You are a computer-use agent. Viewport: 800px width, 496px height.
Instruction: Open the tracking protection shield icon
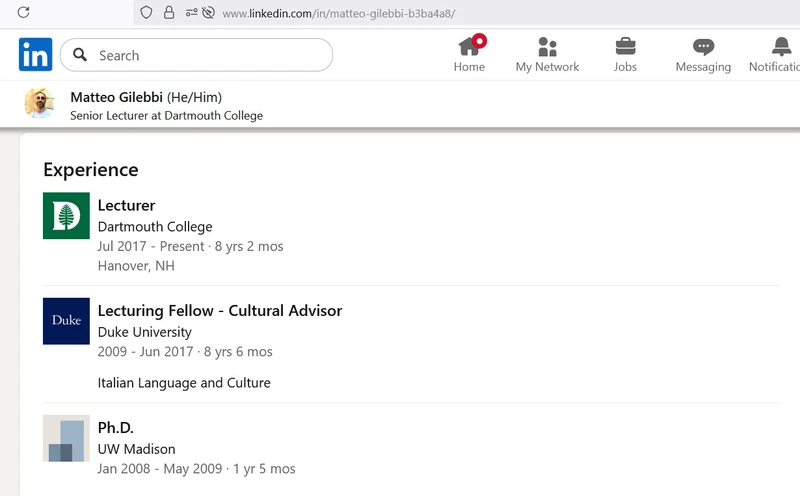point(146,13)
